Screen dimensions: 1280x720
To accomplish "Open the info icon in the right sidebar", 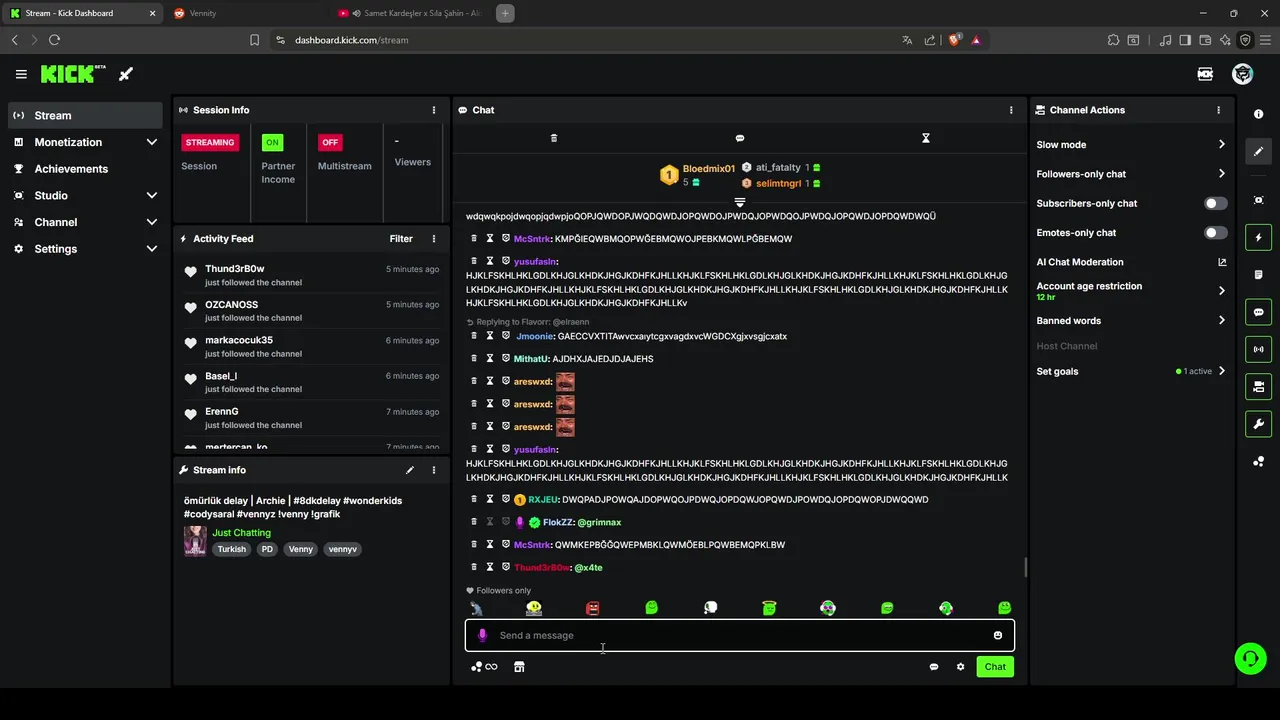I will (1259, 114).
